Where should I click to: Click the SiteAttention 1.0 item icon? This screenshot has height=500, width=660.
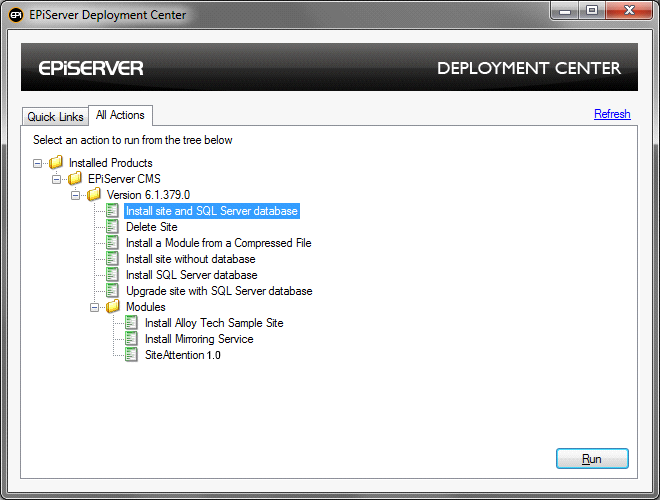click(x=132, y=355)
